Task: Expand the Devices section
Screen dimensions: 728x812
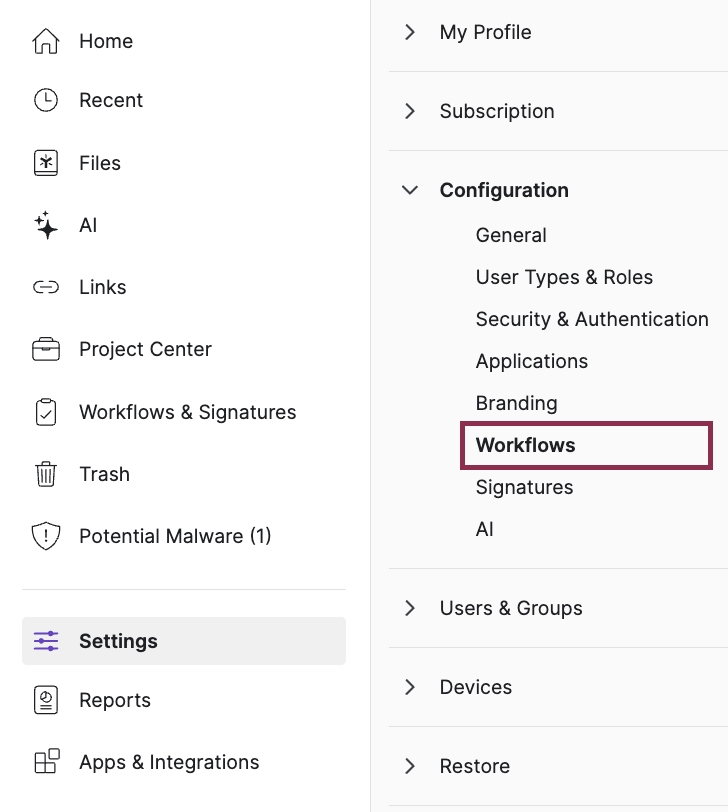Action: [410, 687]
